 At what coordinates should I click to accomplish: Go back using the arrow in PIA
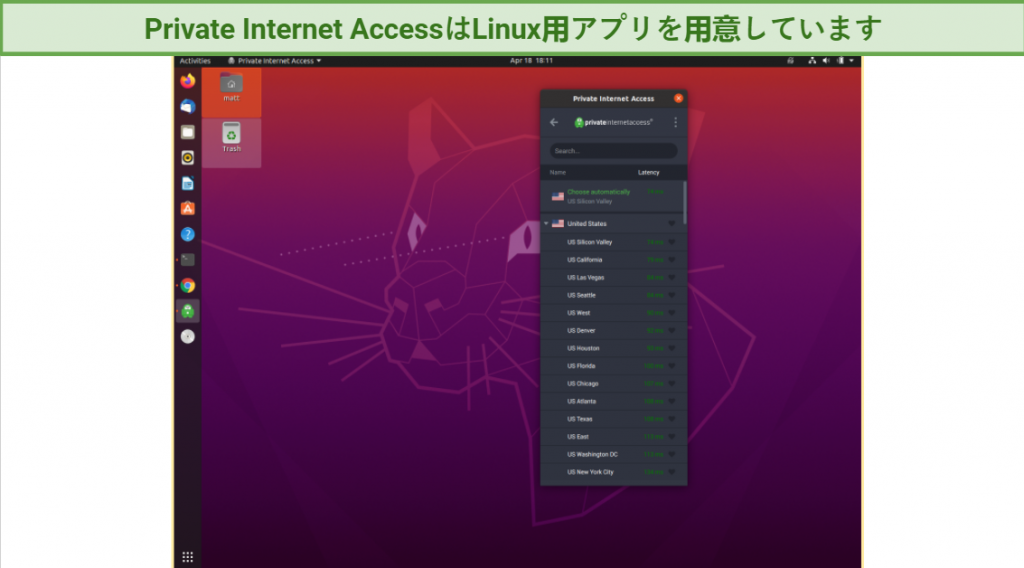pyautogui.click(x=554, y=123)
